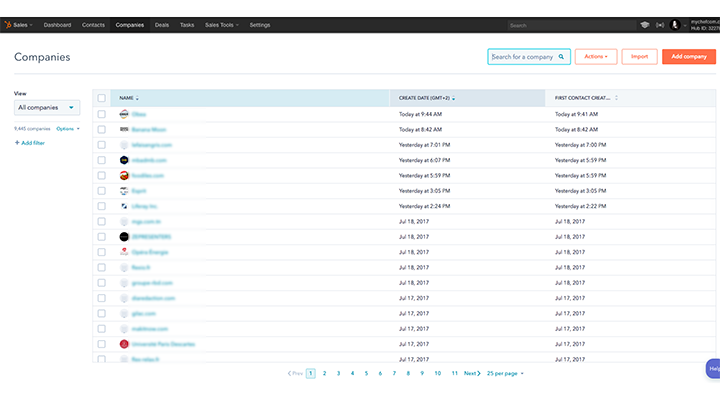
Task: Check the row created Today at 9:44 AM
Action: coord(101,114)
